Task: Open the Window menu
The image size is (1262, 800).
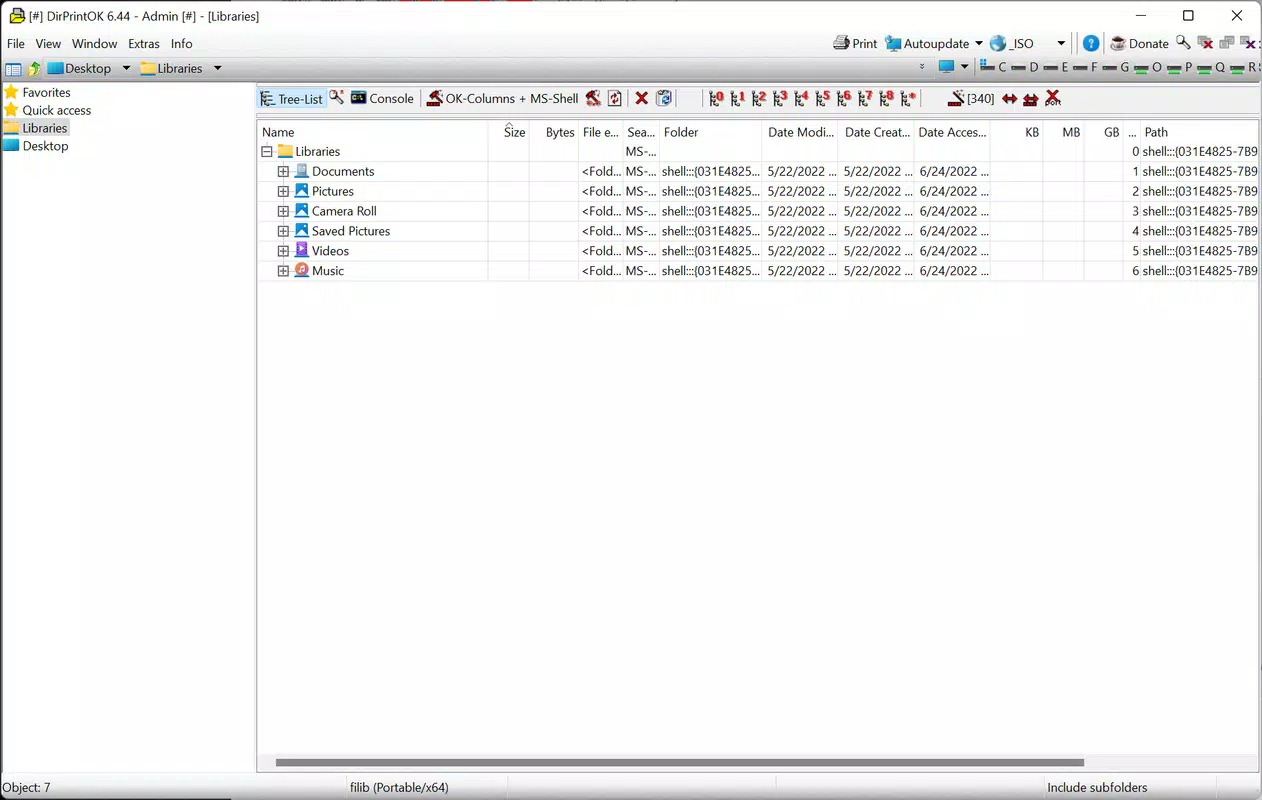Action: tap(94, 44)
